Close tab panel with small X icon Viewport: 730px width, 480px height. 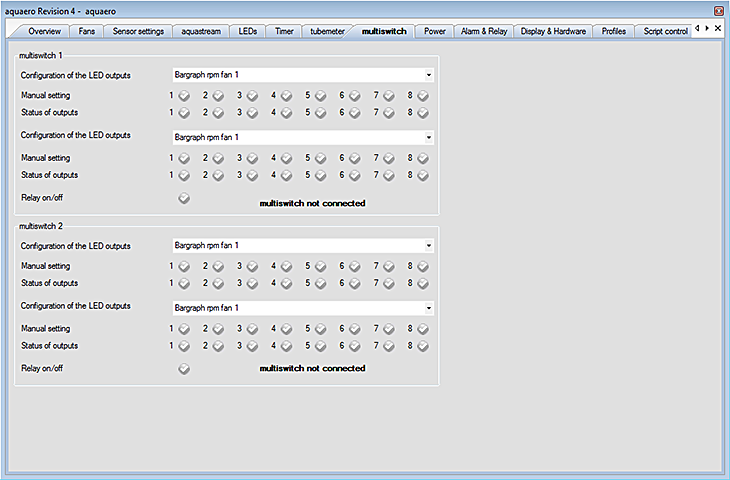click(x=717, y=29)
